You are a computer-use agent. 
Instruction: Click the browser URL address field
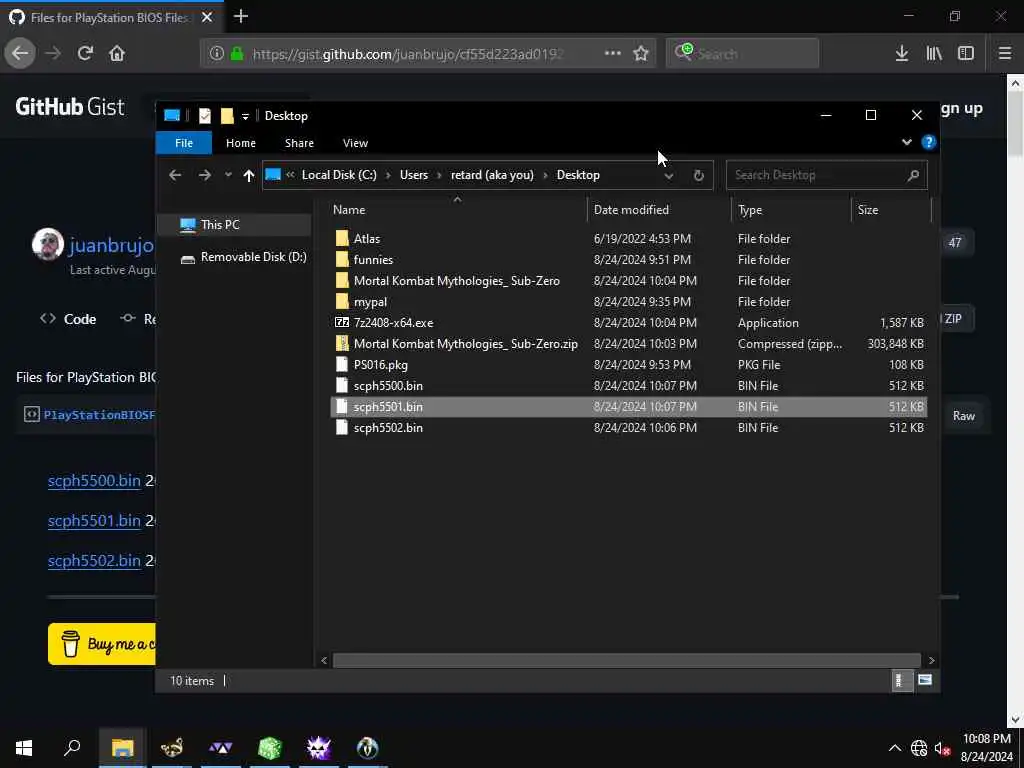(408, 54)
